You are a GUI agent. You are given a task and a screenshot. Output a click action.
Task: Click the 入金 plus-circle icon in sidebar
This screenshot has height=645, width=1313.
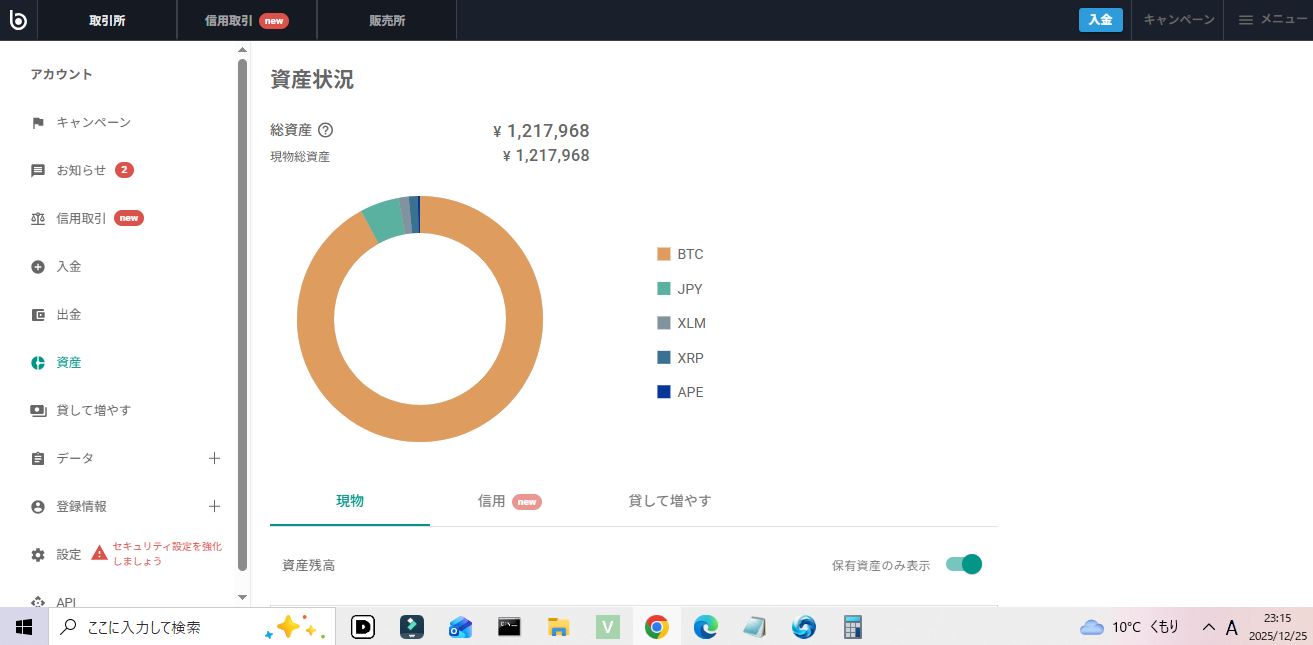(x=38, y=267)
